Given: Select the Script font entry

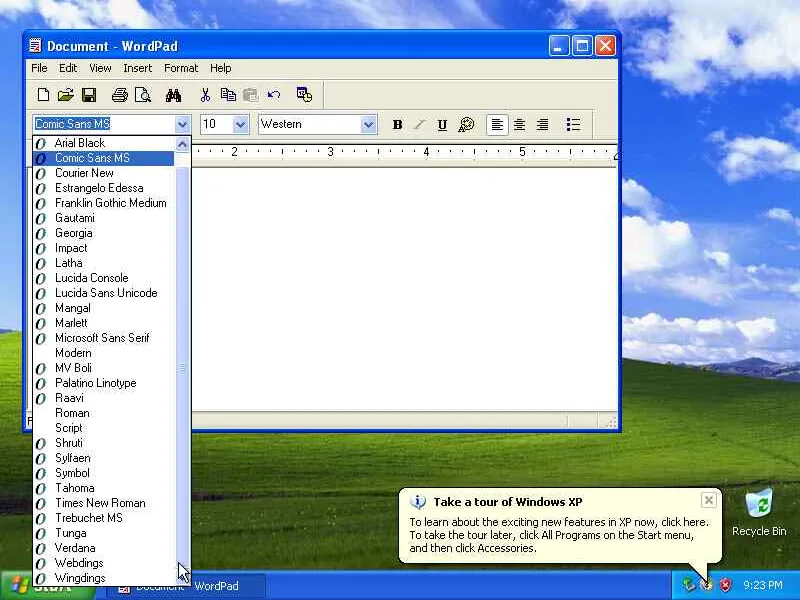Looking at the screenshot, I should 104,428.
